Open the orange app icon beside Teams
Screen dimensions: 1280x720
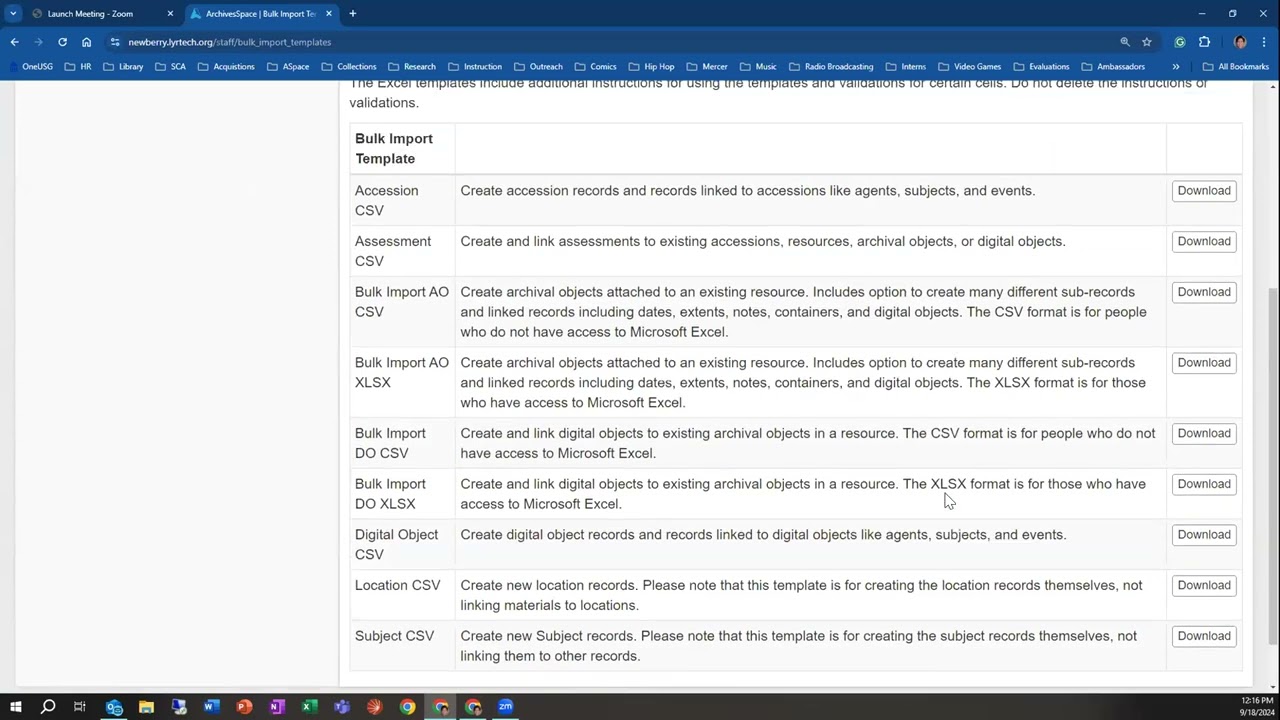click(x=374, y=707)
